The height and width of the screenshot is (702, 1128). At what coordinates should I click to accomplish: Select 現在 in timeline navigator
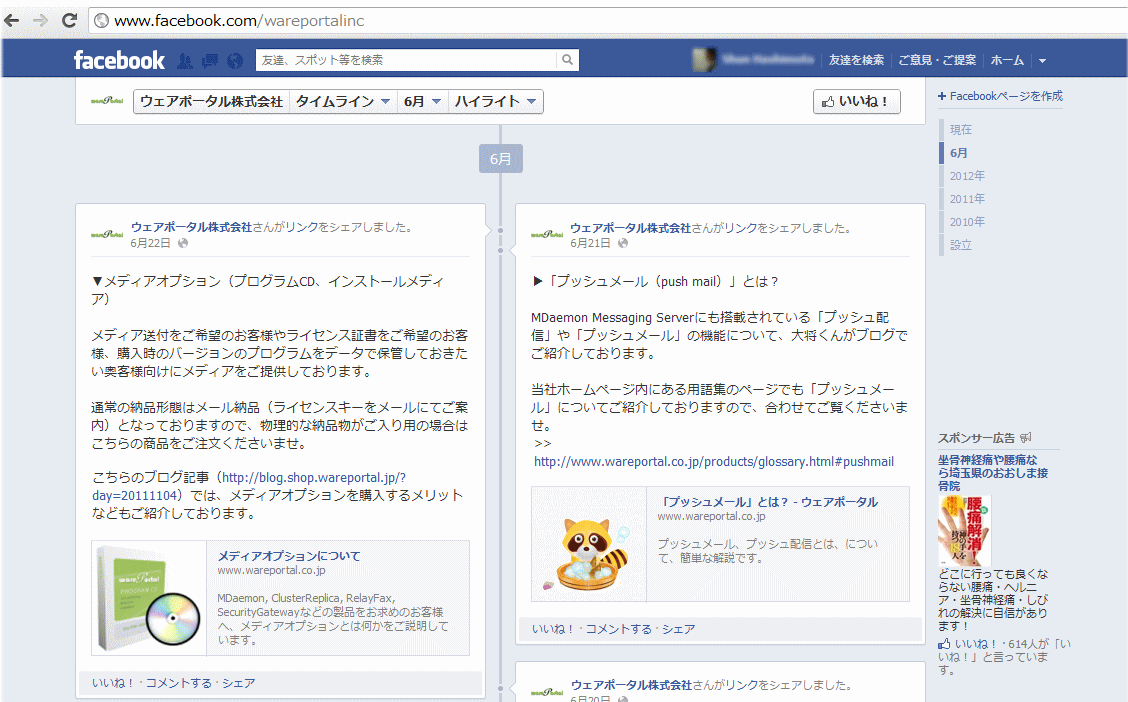pyautogui.click(x=960, y=129)
